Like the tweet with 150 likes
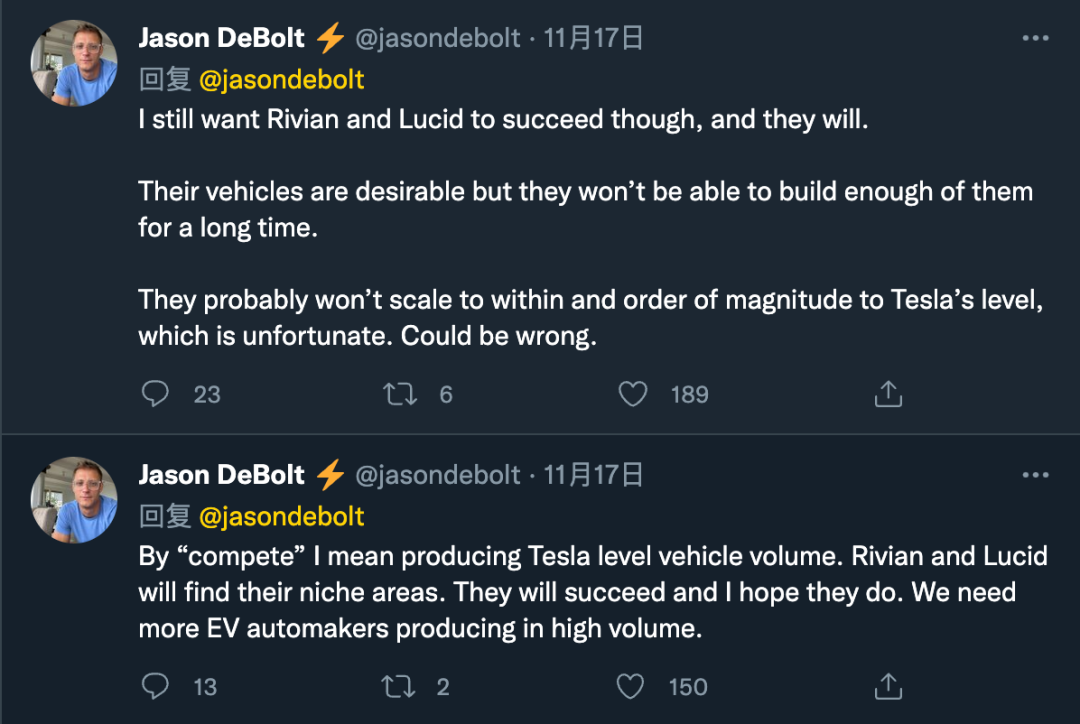 (x=631, y=686)
